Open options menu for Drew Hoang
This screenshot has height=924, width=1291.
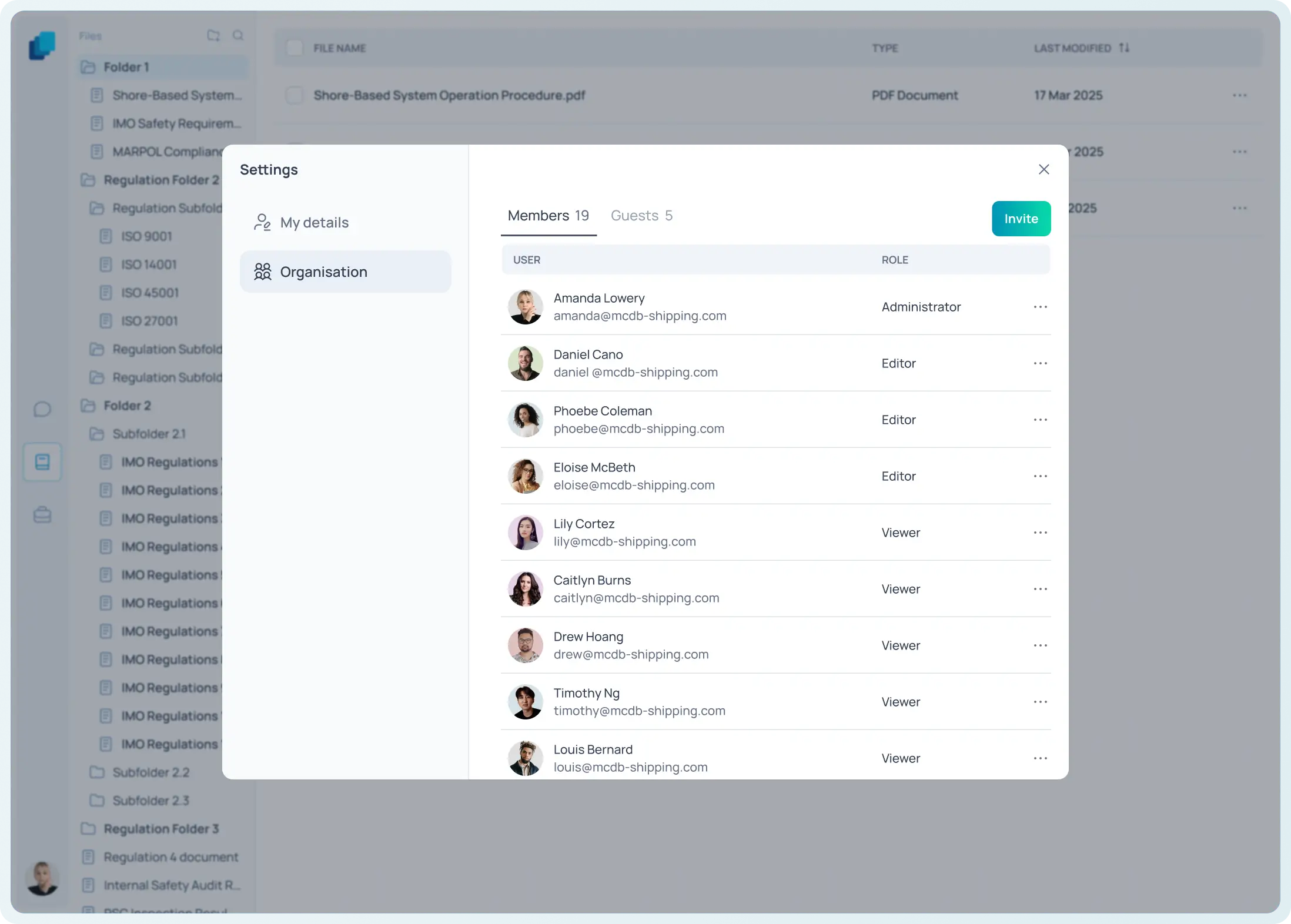[1040, 645]
